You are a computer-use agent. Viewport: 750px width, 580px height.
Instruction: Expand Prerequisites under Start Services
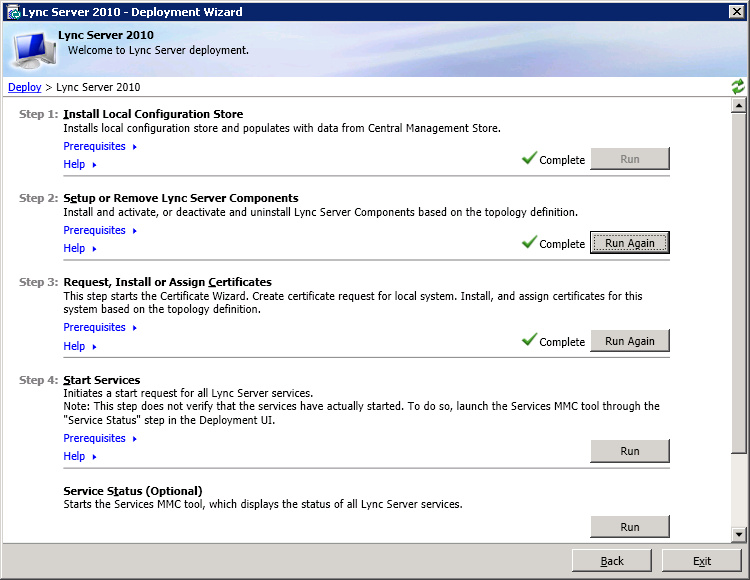[x=100, y=438]
